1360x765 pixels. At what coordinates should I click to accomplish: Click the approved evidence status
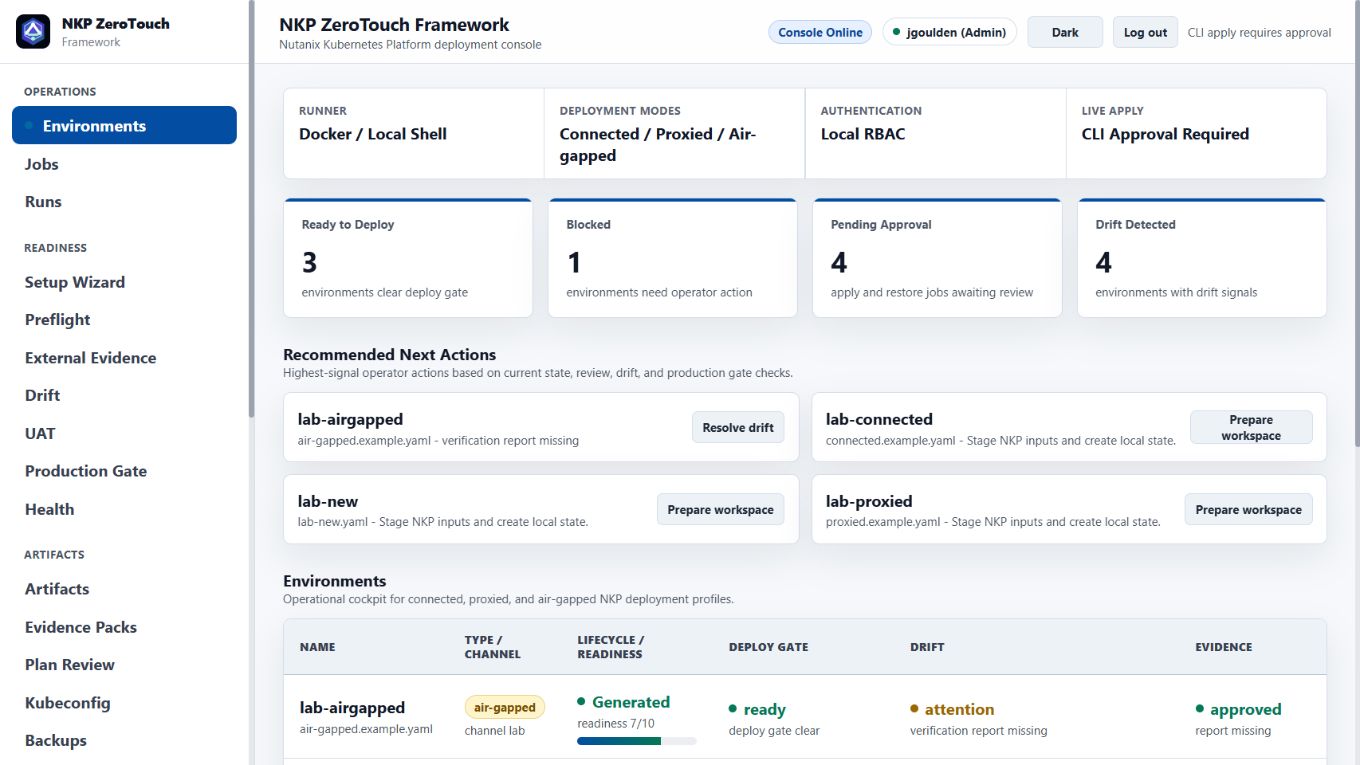(x=1238, y=709)
